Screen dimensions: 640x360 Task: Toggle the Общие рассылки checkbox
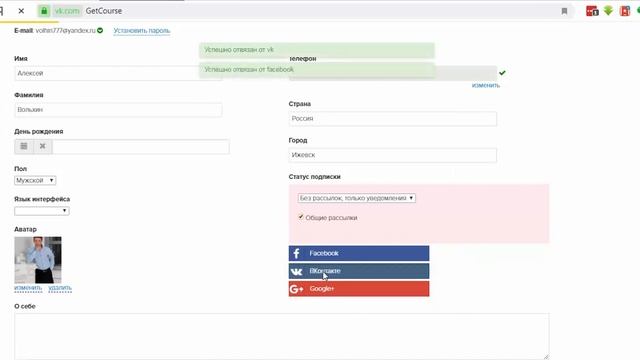click(x=301, y=217)
